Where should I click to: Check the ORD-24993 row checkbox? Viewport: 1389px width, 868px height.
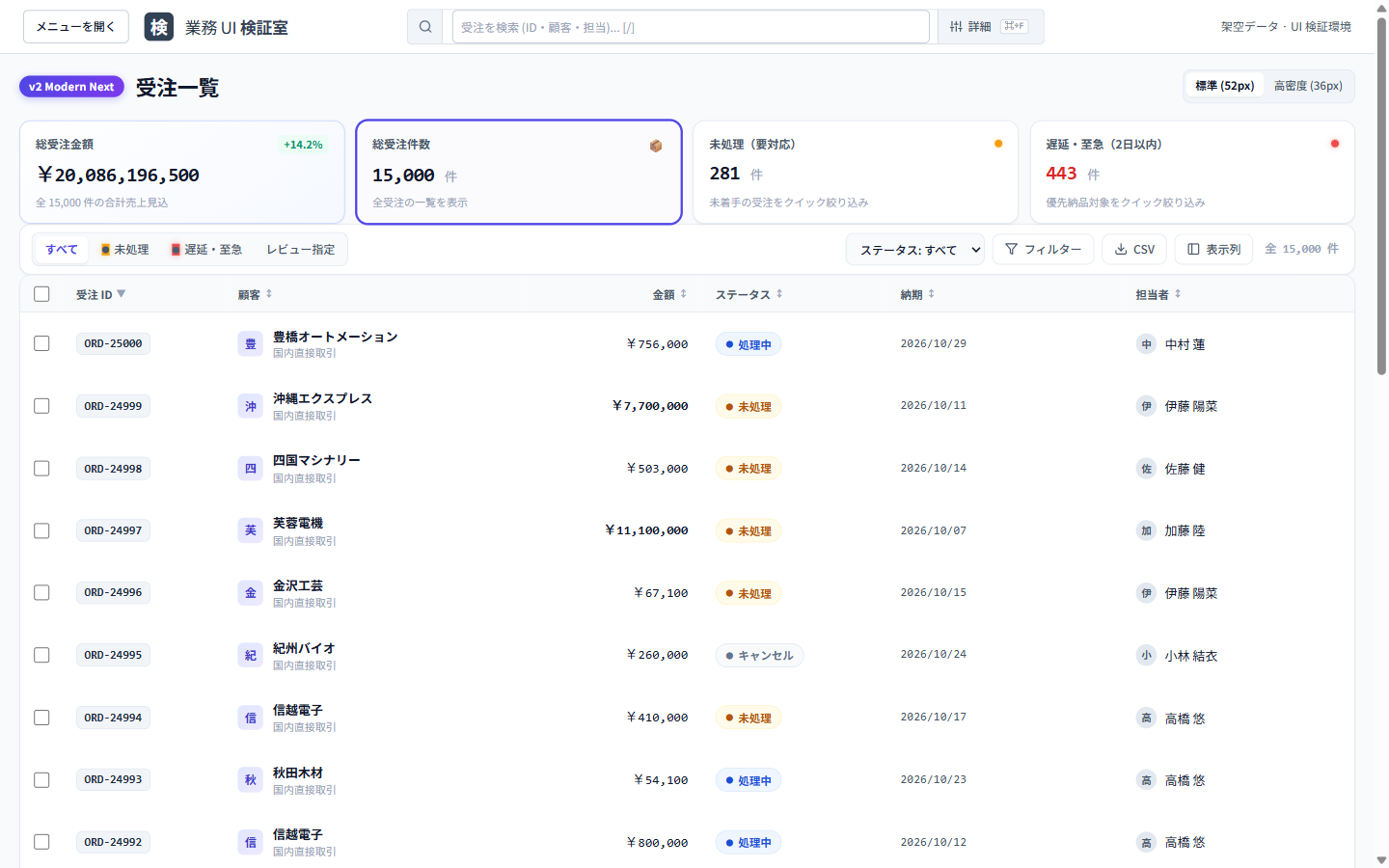tap(41, 779)
